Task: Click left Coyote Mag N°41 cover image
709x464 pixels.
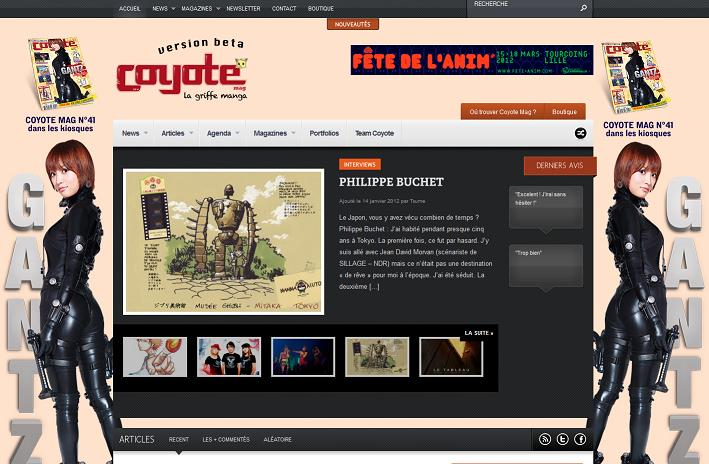Action: [61, 74]
